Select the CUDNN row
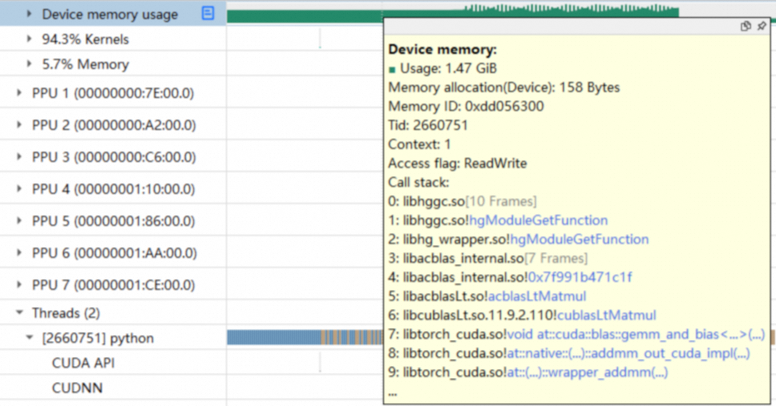776x406 pixels. [78, 387]
